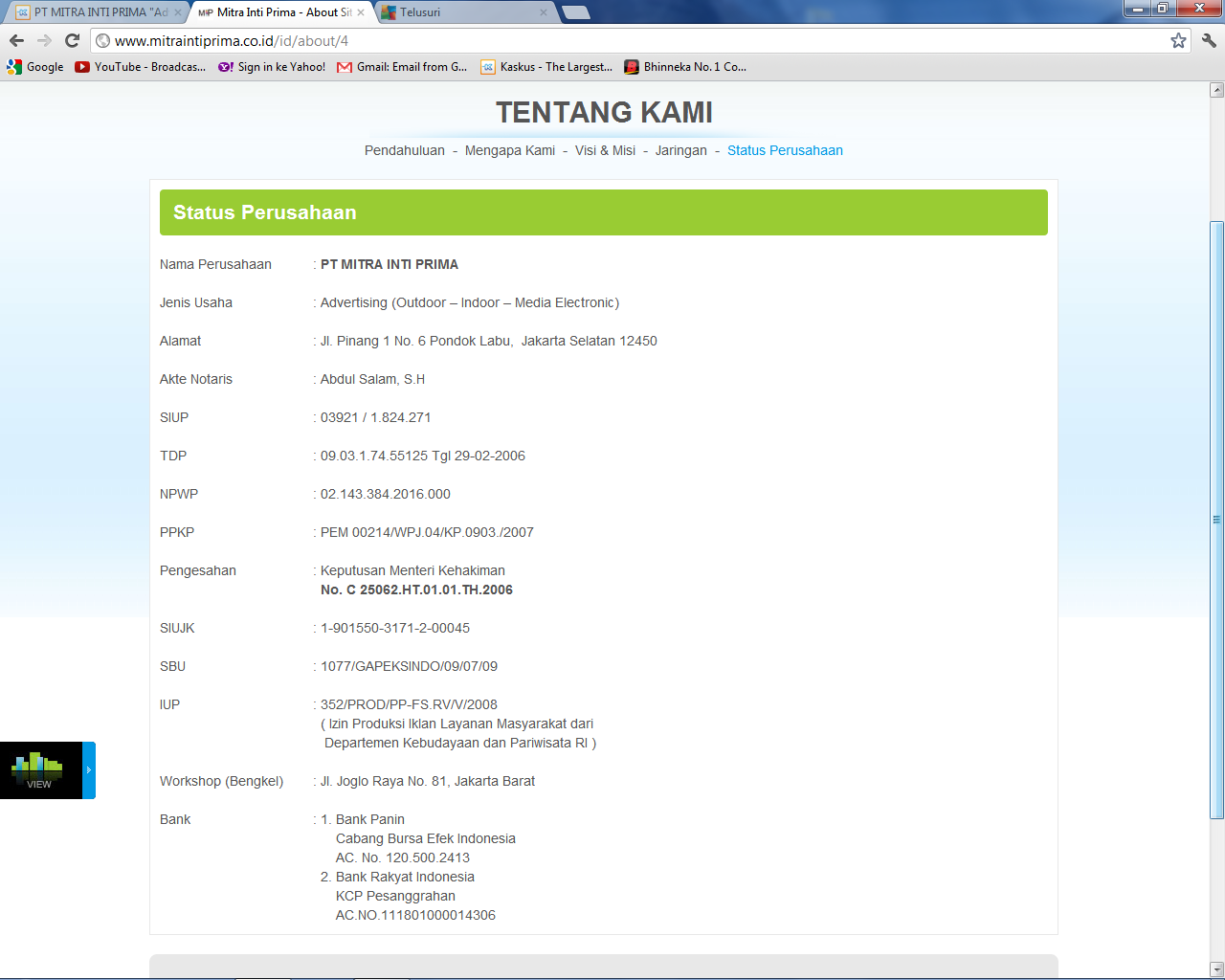Open the Sign in ke Yahoo! bookmark
The width and height of the screenshot is (1225, 980).
272,67
